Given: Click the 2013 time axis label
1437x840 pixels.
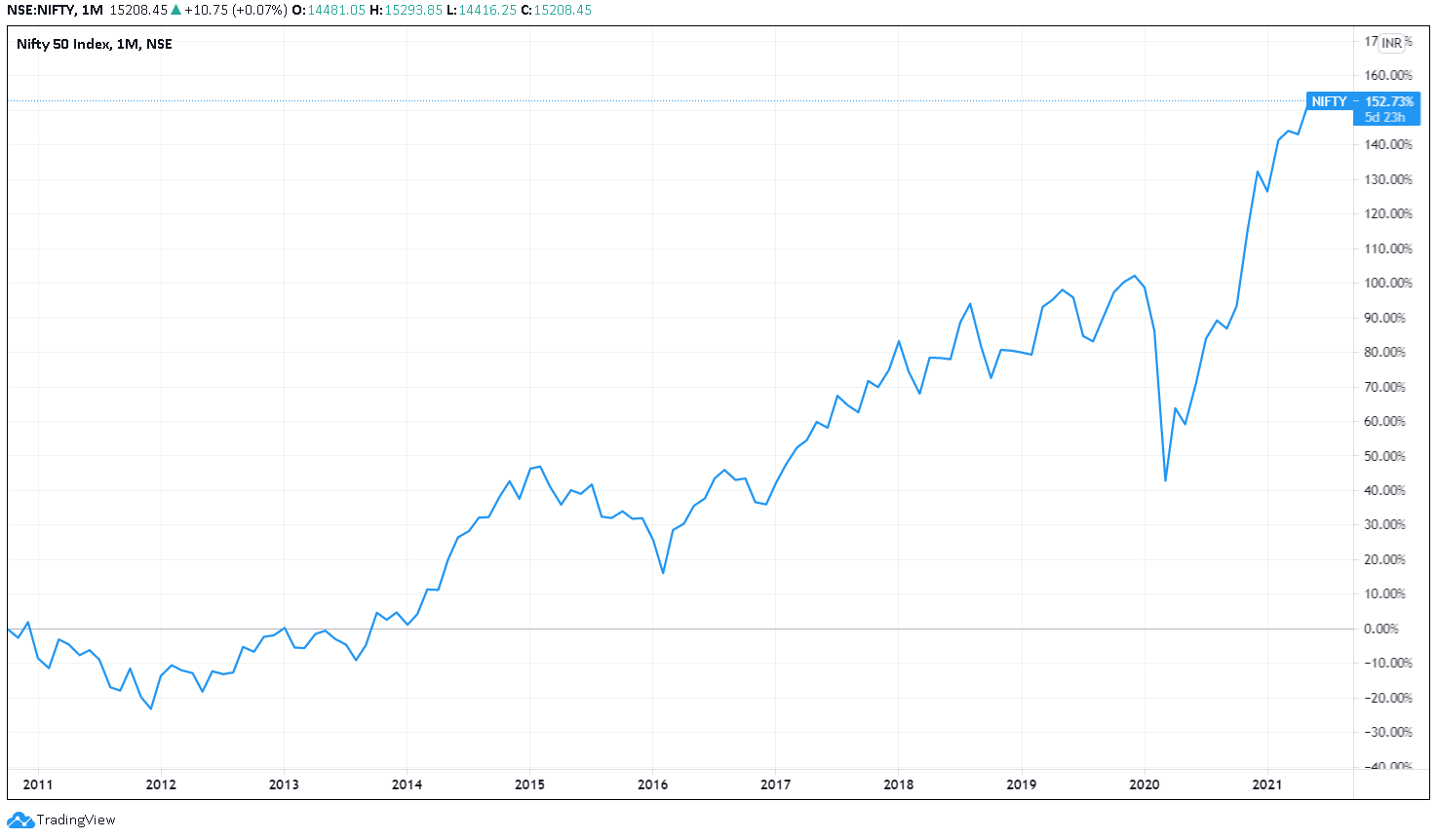Looking at the screenshot, I should 284,784.
